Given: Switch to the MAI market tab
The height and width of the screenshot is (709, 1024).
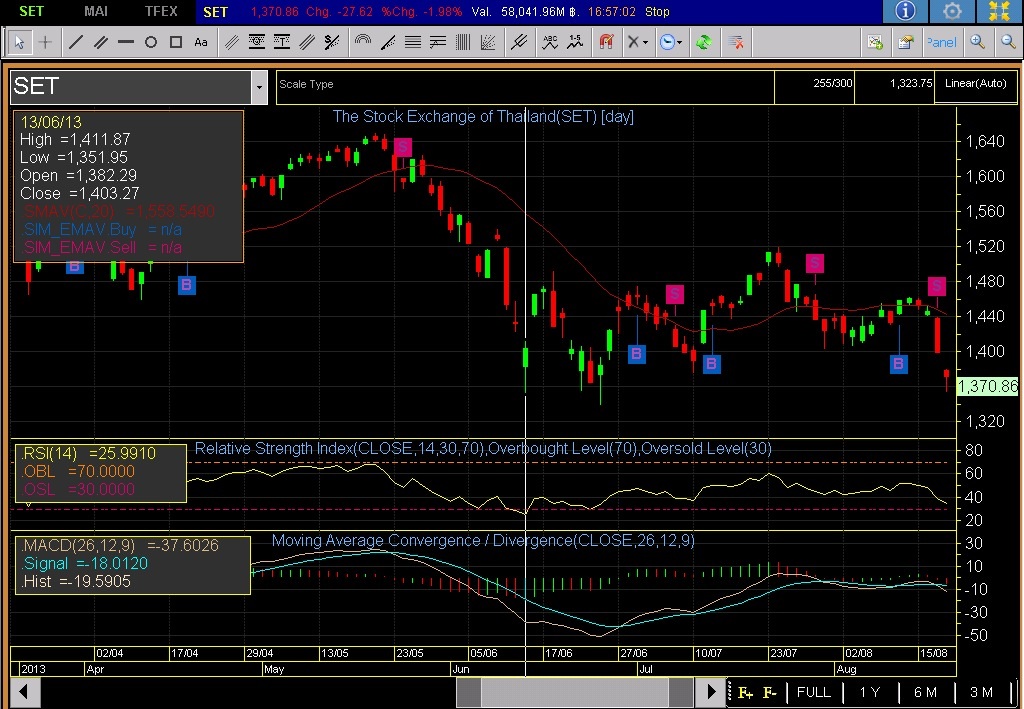Looking at the screenshot, I should 96,11.
